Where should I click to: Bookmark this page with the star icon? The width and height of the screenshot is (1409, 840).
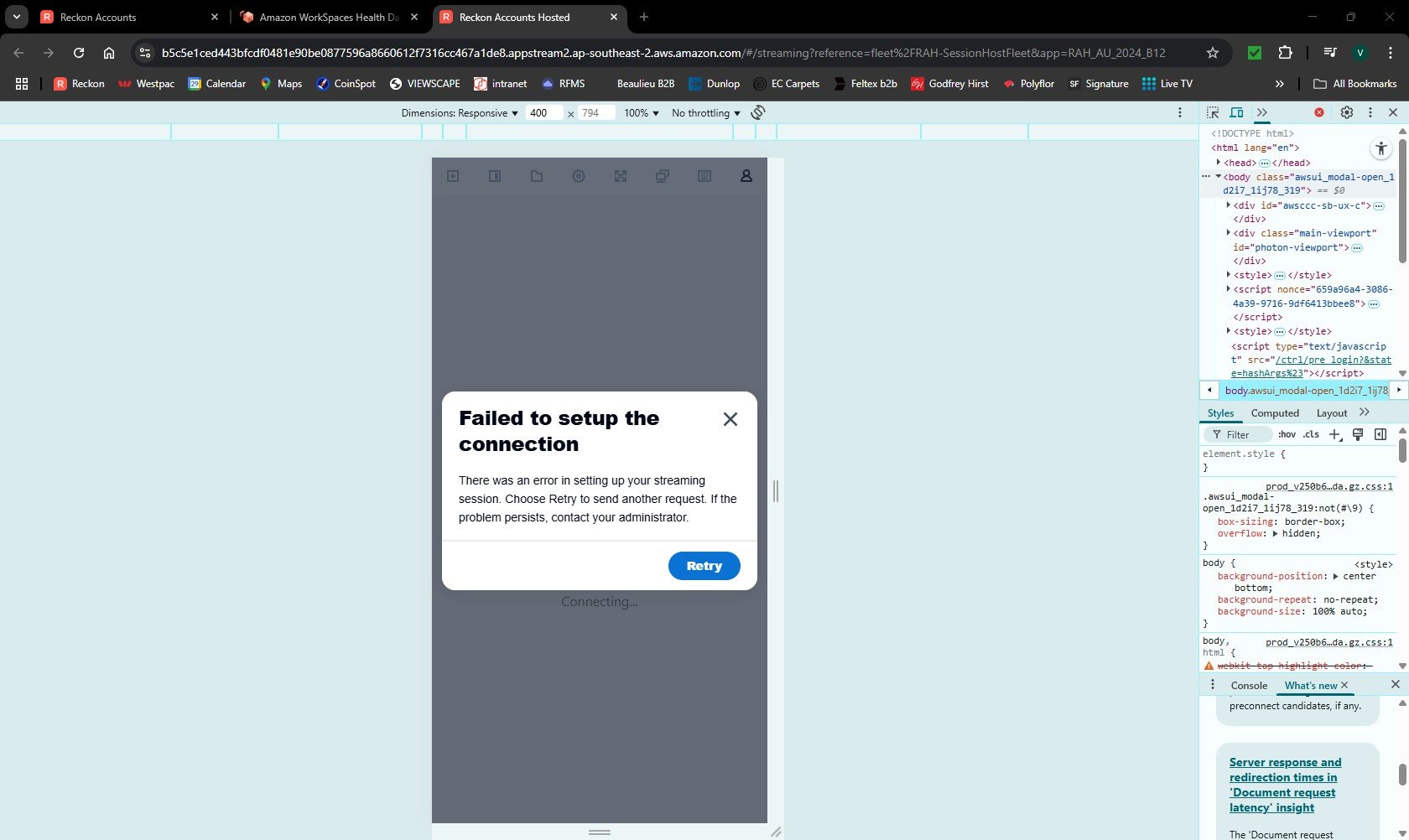click(x=1212, y=53)
